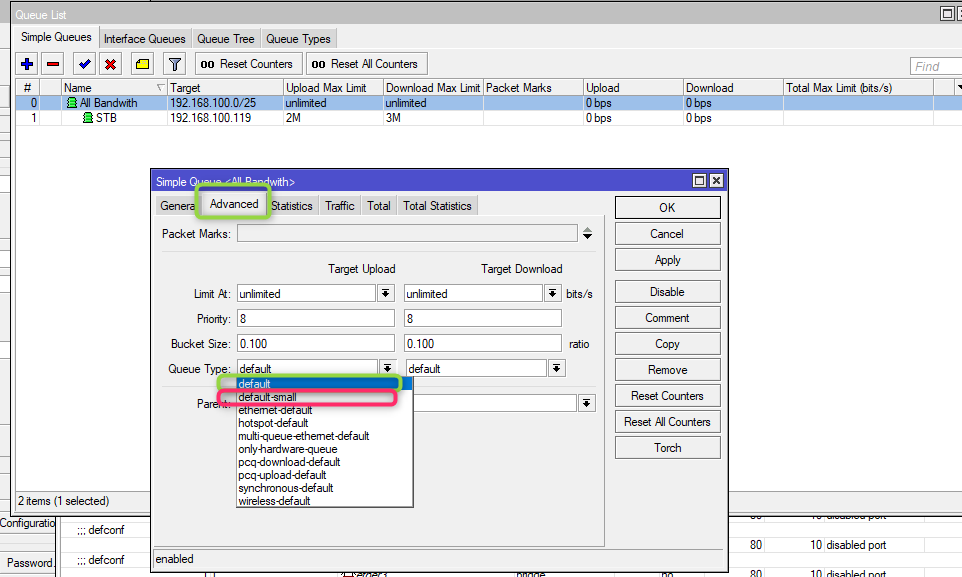962x577 pixels.
Task: Choose default queue type option
Action: click(324, 384)
